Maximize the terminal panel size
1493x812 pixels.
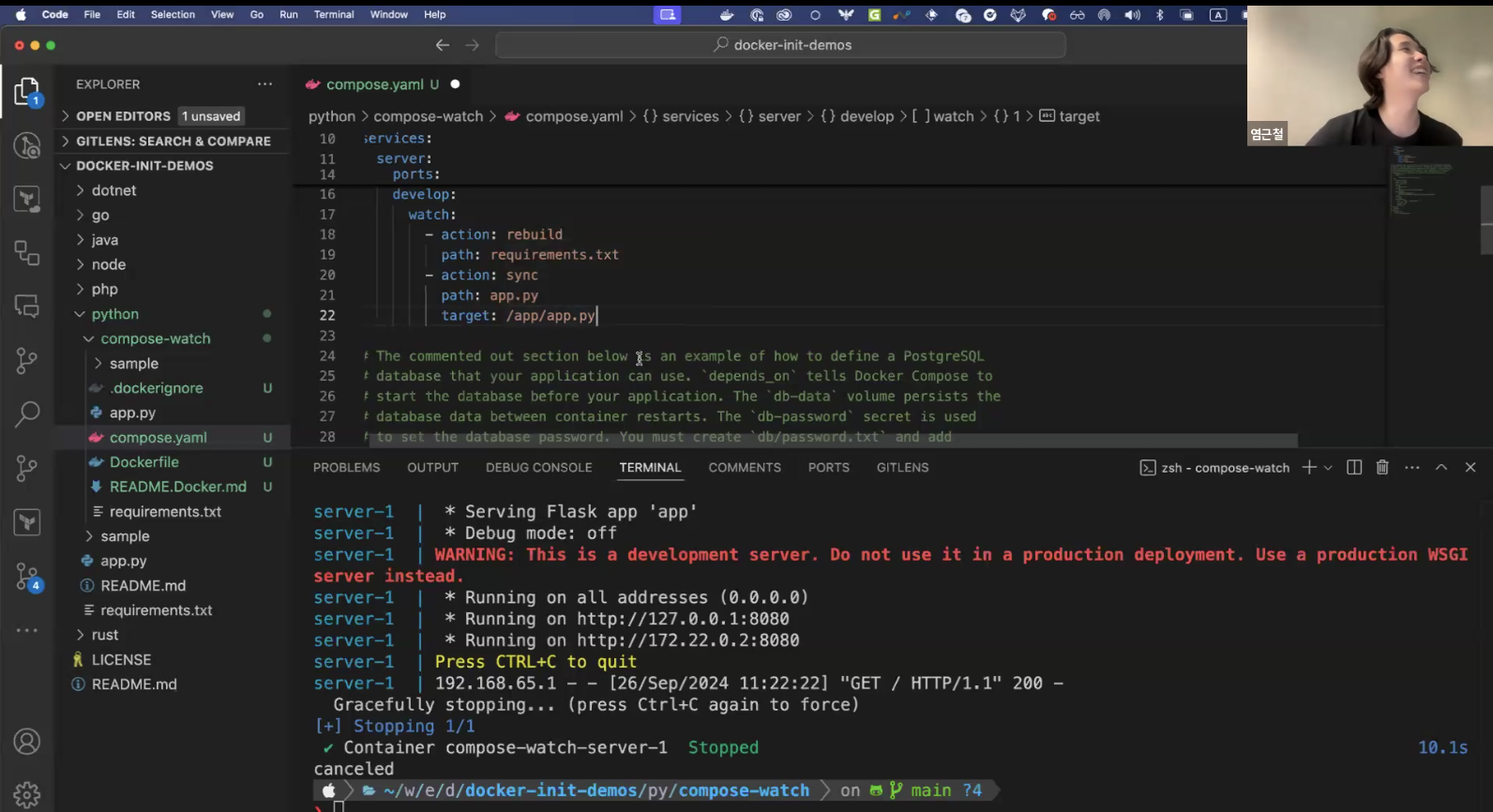[1441, 467]
